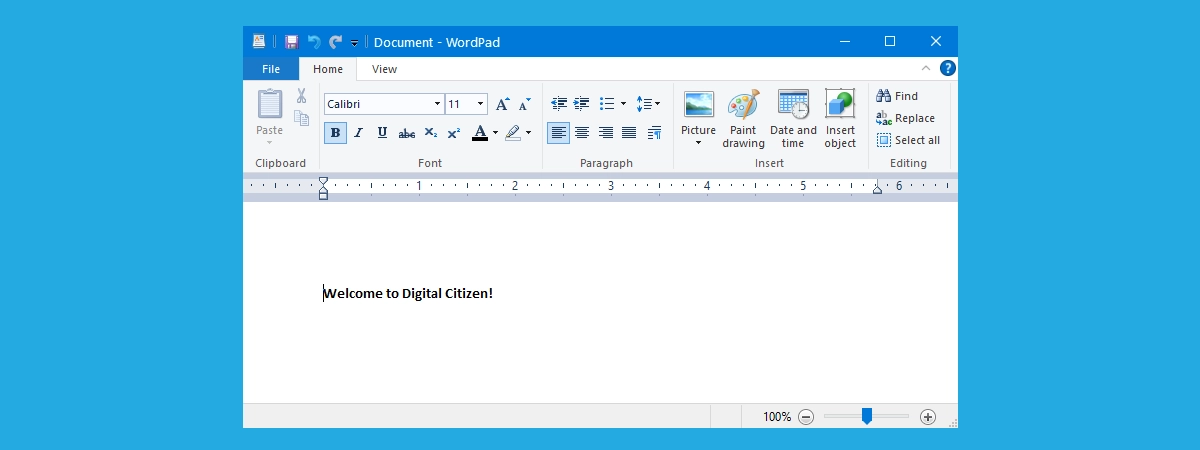Click the right indent marker on ruler

(877, 188)
